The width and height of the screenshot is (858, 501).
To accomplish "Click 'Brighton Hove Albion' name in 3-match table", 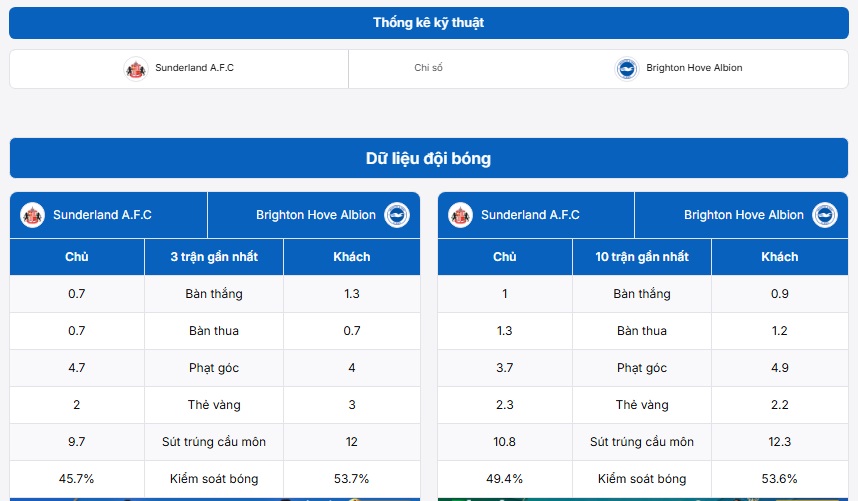I will pos(316,215).
